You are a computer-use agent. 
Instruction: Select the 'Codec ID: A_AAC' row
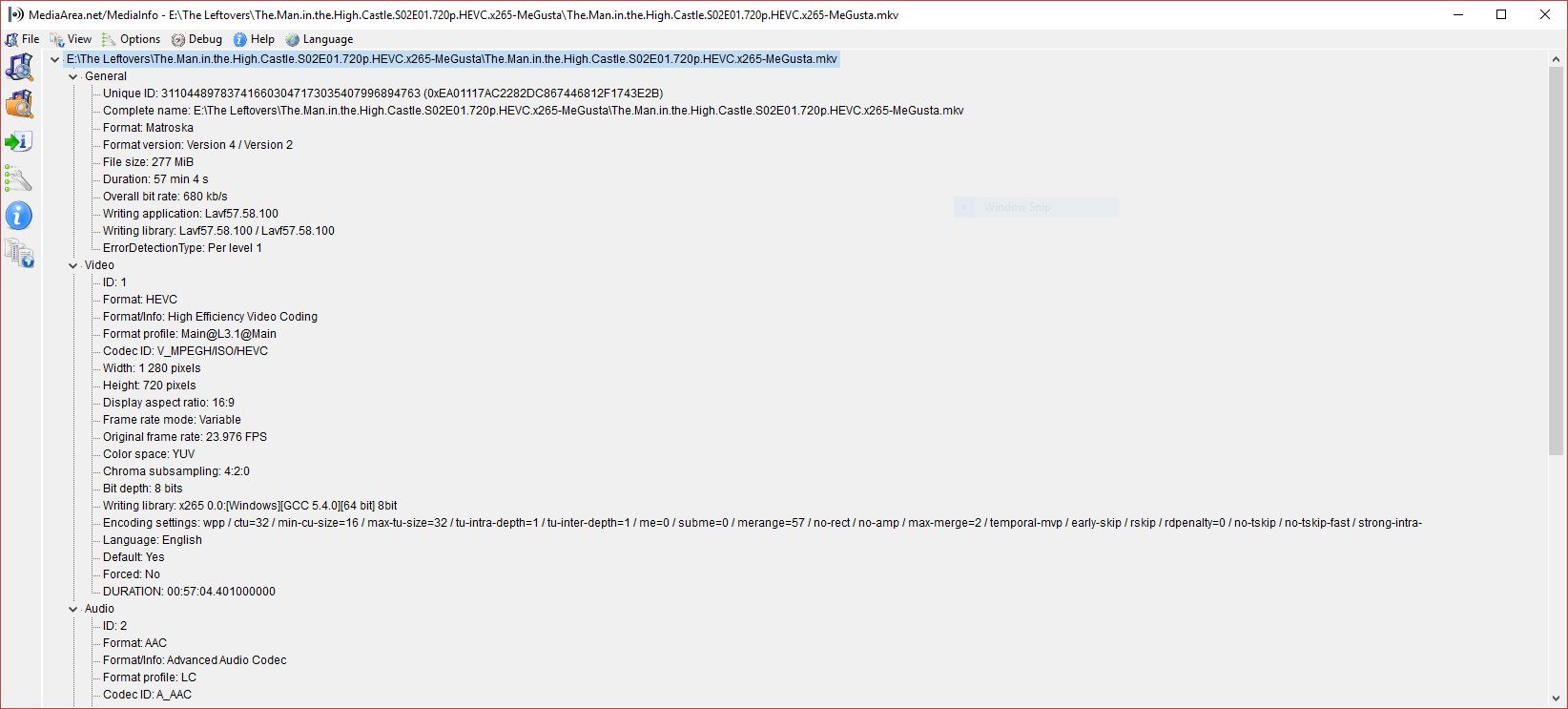[x=147, y=695]
